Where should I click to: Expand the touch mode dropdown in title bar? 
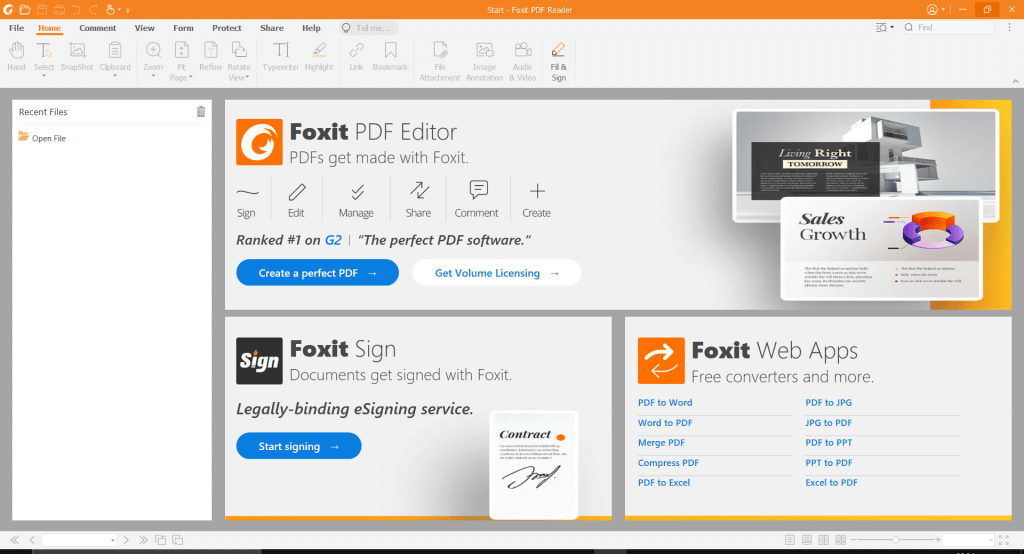pos(120,10)
